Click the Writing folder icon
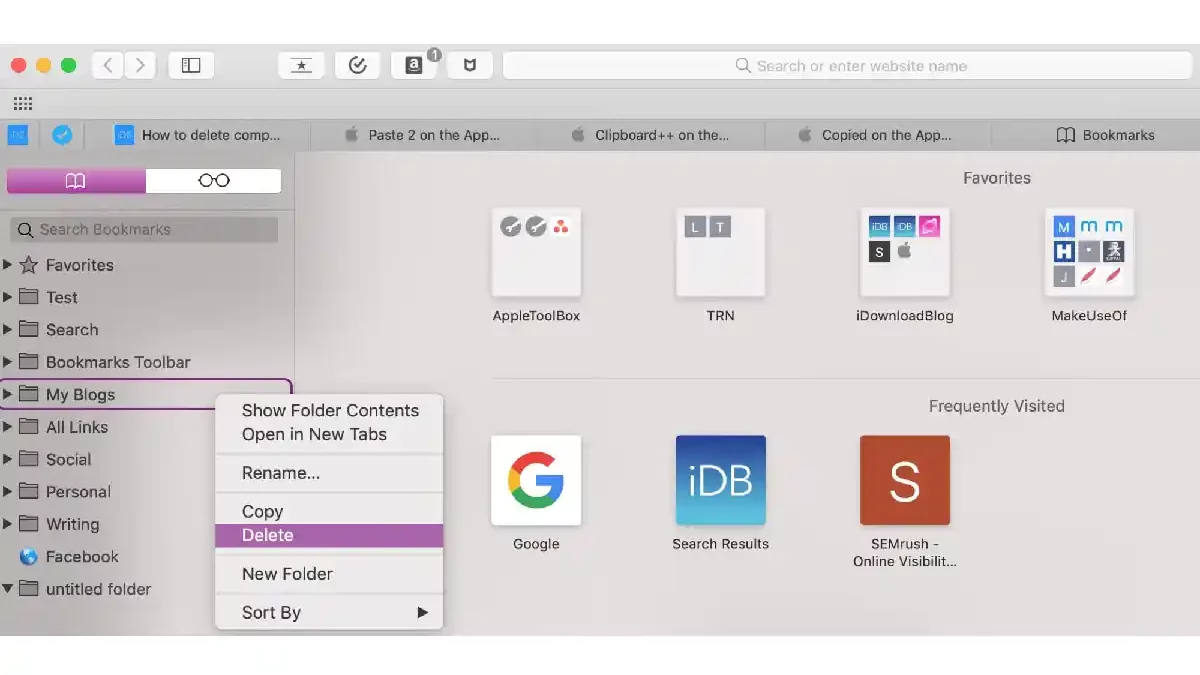The image size is (1200, 675). 28,524
